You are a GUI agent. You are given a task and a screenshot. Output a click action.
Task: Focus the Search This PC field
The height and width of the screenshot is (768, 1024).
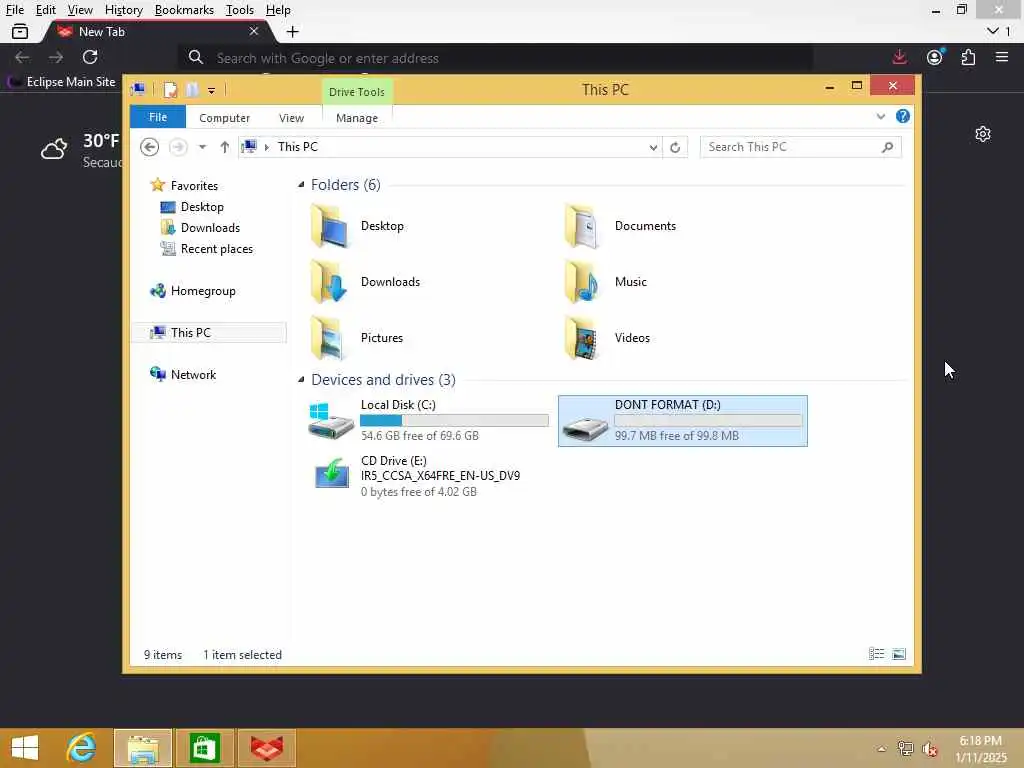(800, 147)
